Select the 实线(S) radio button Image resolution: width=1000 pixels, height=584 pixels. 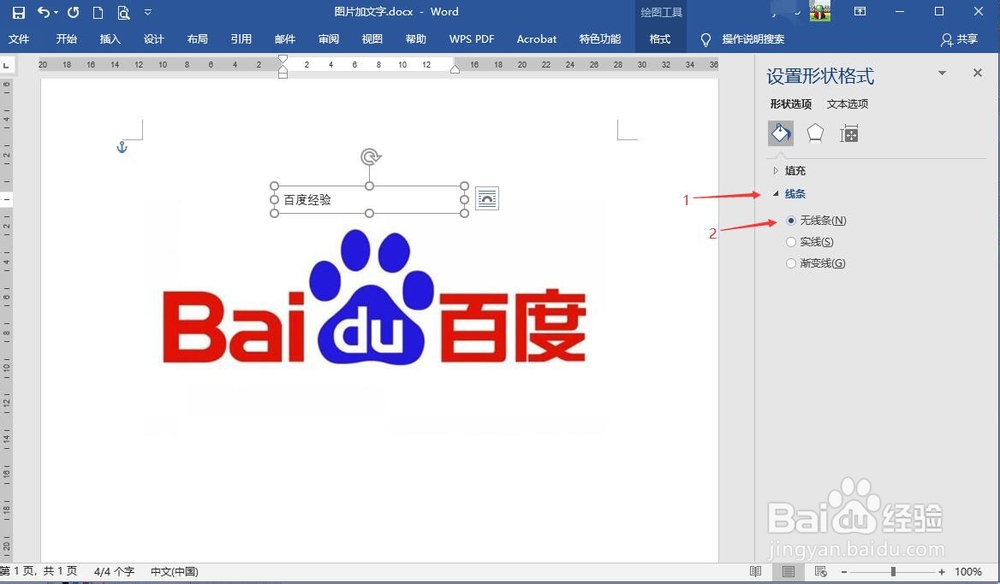pyautogui.click(x=791, y=242)
